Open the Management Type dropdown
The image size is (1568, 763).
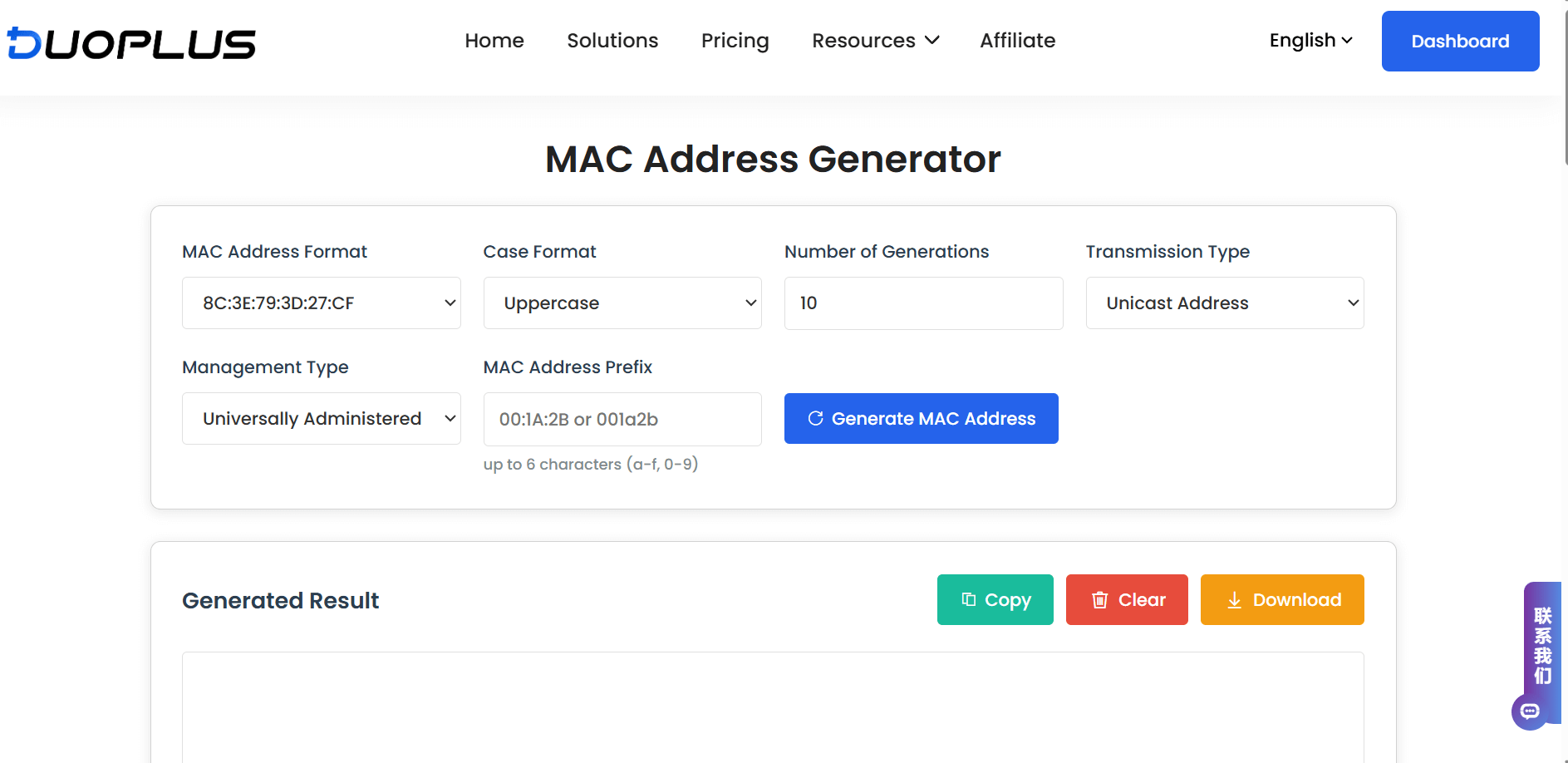[x=322, y=419]
